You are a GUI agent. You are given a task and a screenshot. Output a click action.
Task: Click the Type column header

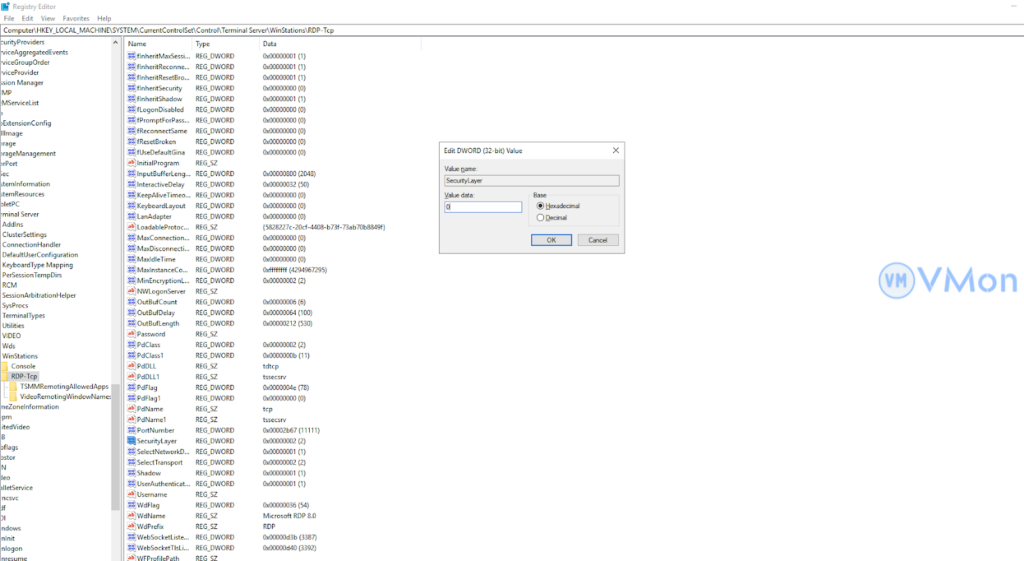click(203, 44)
